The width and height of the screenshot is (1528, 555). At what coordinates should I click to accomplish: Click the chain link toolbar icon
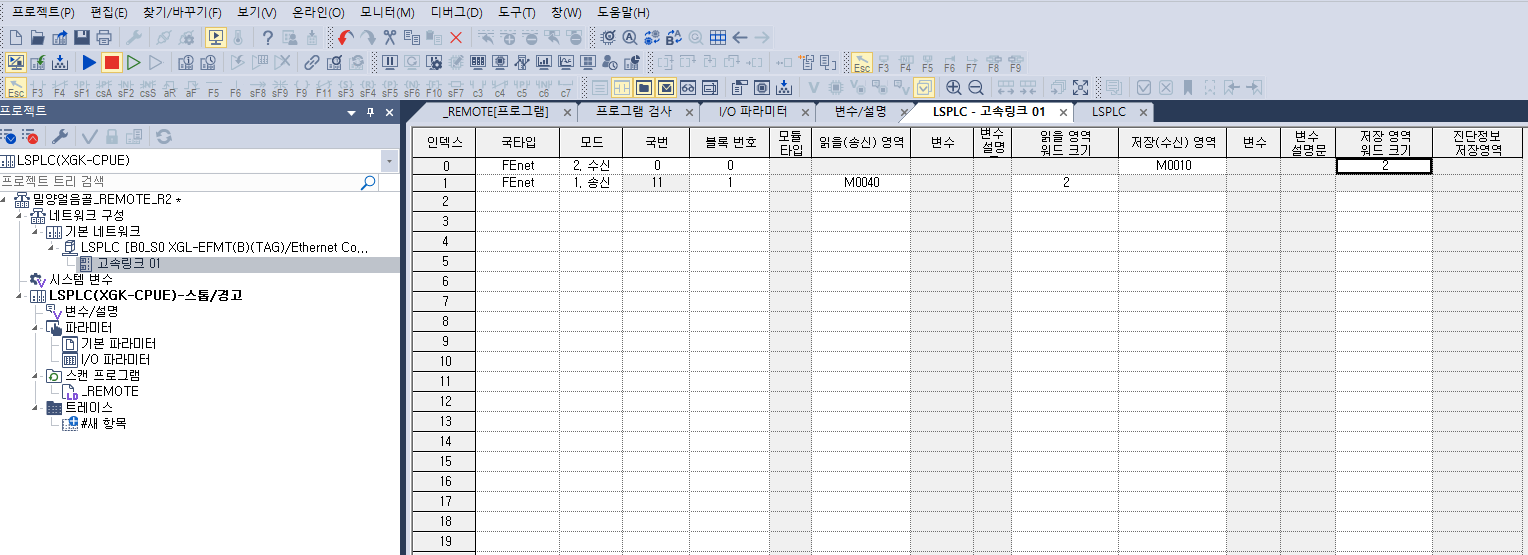(x=312, y=63)
